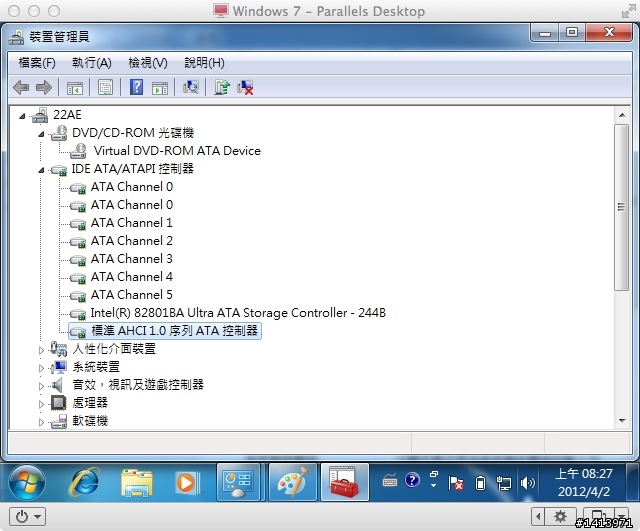The width and height of the screenshot is (640, 531).
Task: Expand 人性化介面裝置 category
Action: point(41,350)
